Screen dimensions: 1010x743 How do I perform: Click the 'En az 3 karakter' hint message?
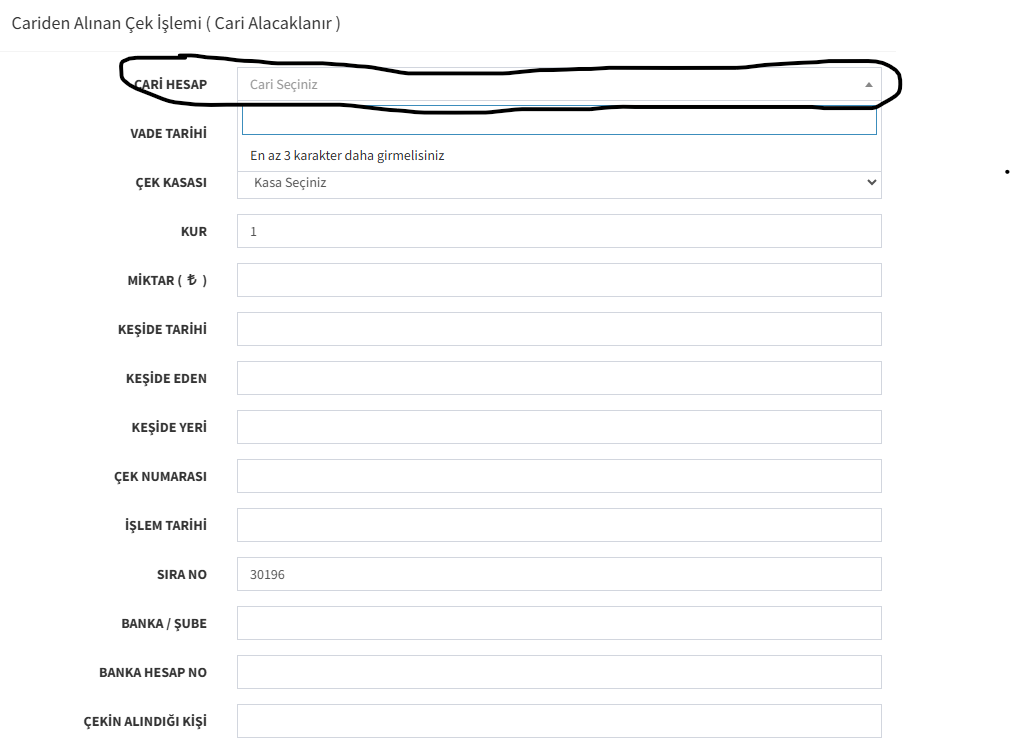pos(347,156)
